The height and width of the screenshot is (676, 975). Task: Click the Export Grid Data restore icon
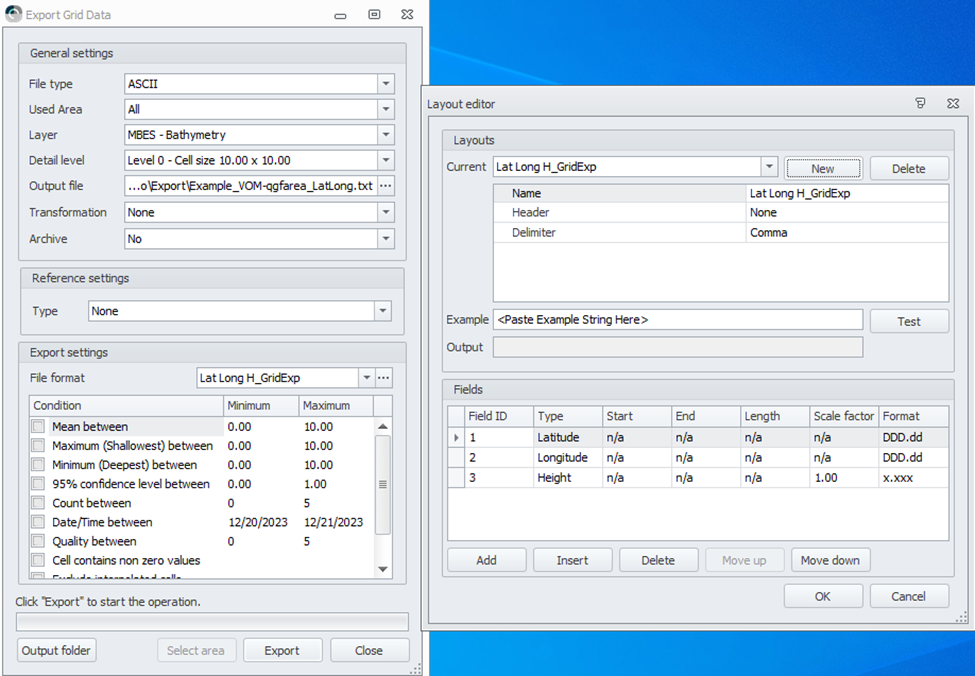coord(374,15)
